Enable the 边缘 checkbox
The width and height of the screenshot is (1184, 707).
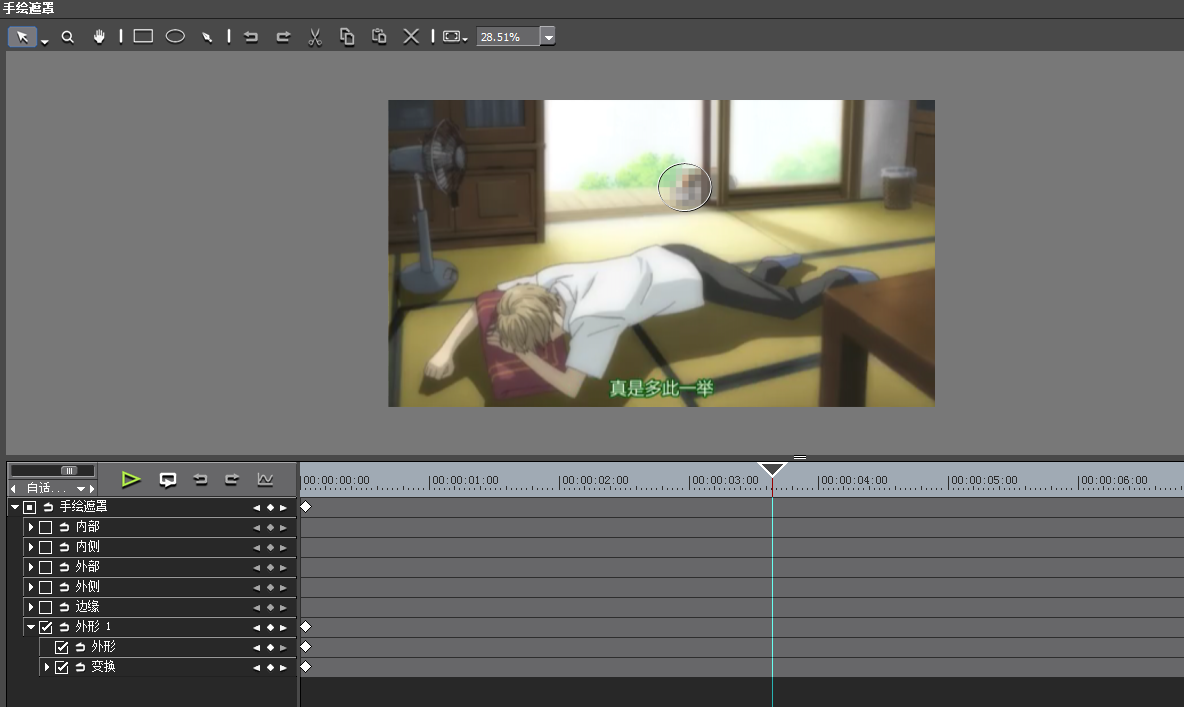coord(45,607)
